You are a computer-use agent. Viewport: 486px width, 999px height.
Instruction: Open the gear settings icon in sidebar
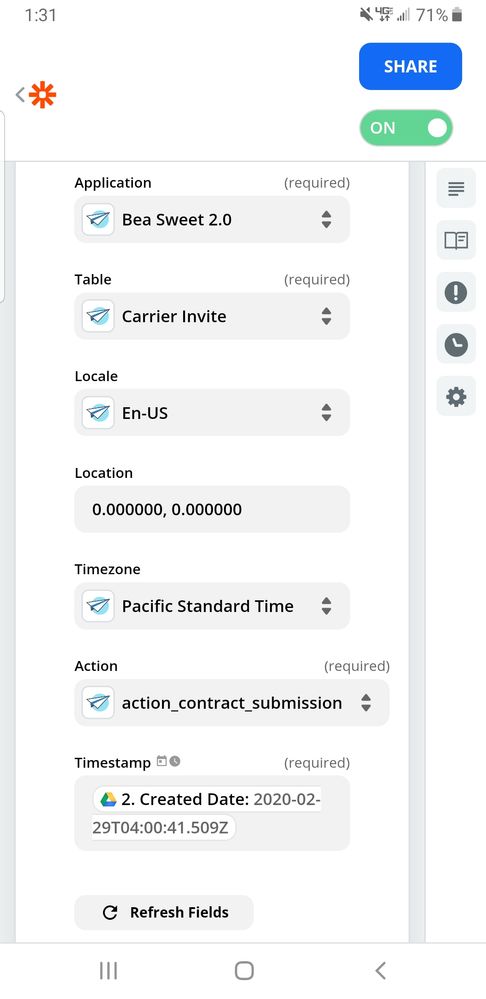456,396
